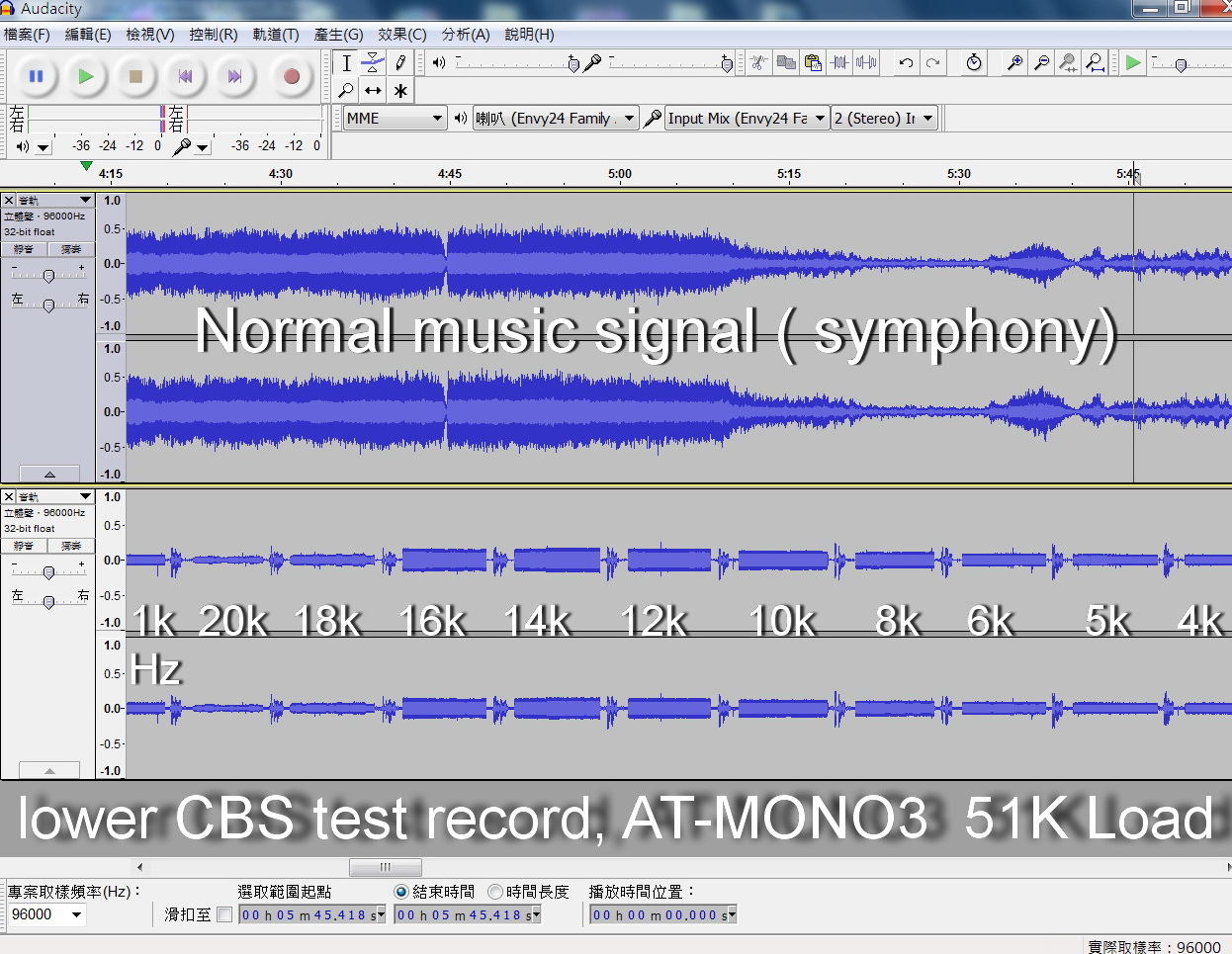Click the Copy icon in edit toolbar
Viewport: 1232px width, 954px height.
click(786, 63)
